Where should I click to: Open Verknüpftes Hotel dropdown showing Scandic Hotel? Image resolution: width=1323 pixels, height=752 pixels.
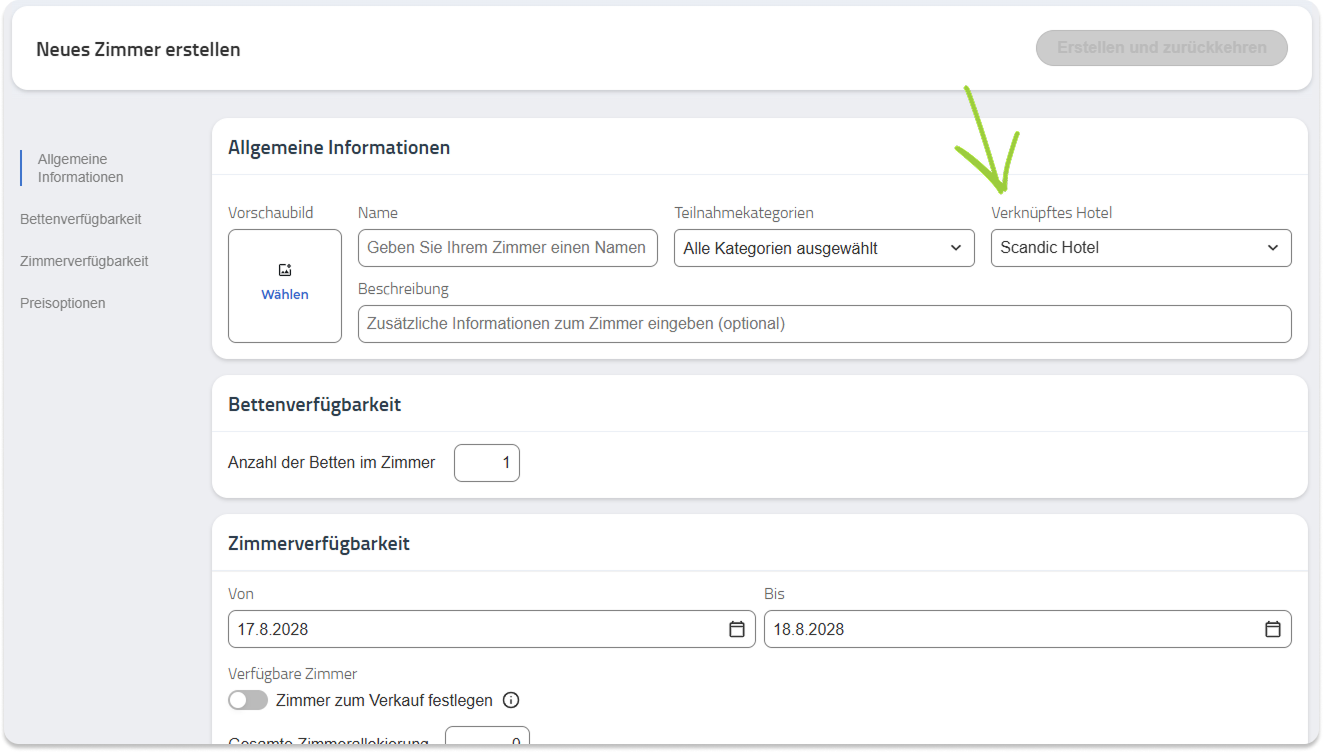point(1141,248)
